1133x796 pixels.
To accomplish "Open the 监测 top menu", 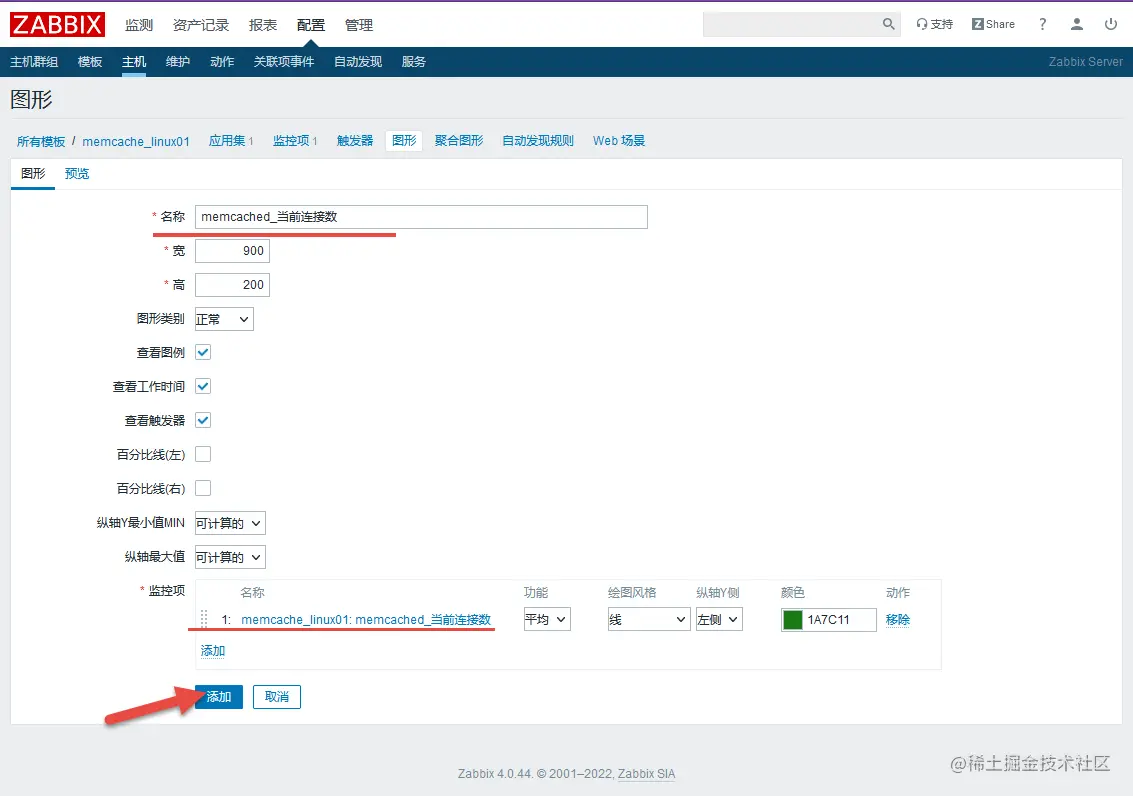I will [139, 25].
